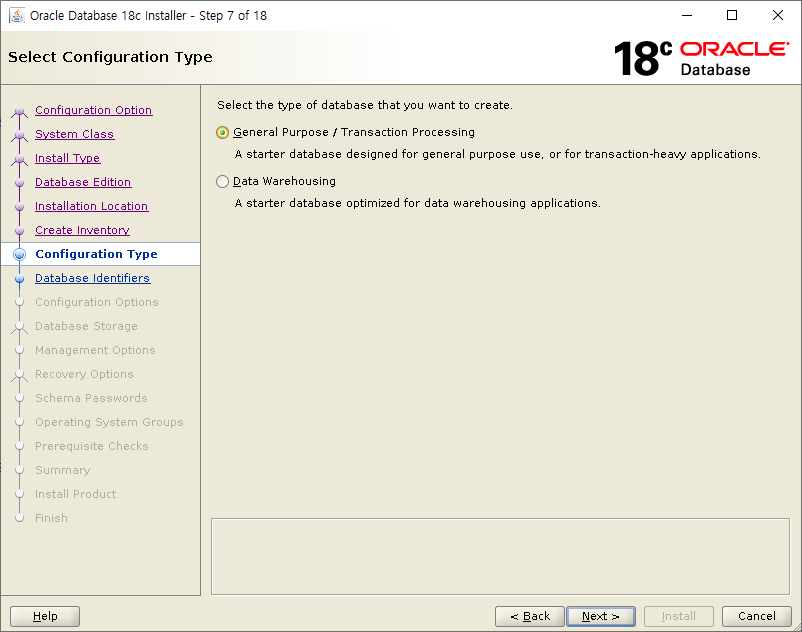Click disabled Finish step text

click(x=51, y=518)
